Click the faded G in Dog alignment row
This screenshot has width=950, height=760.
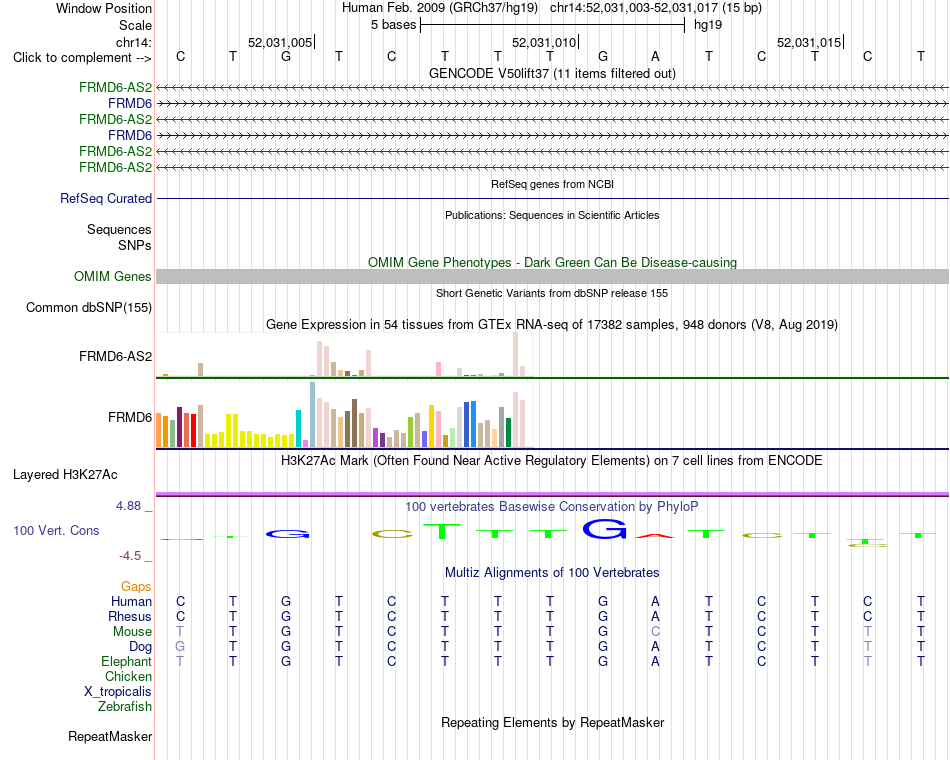pos(180,647)
